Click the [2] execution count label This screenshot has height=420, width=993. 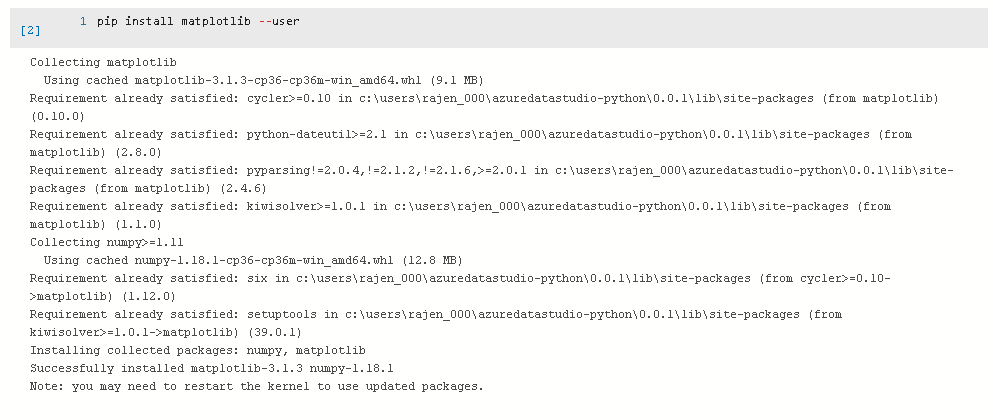click(30, 30)
